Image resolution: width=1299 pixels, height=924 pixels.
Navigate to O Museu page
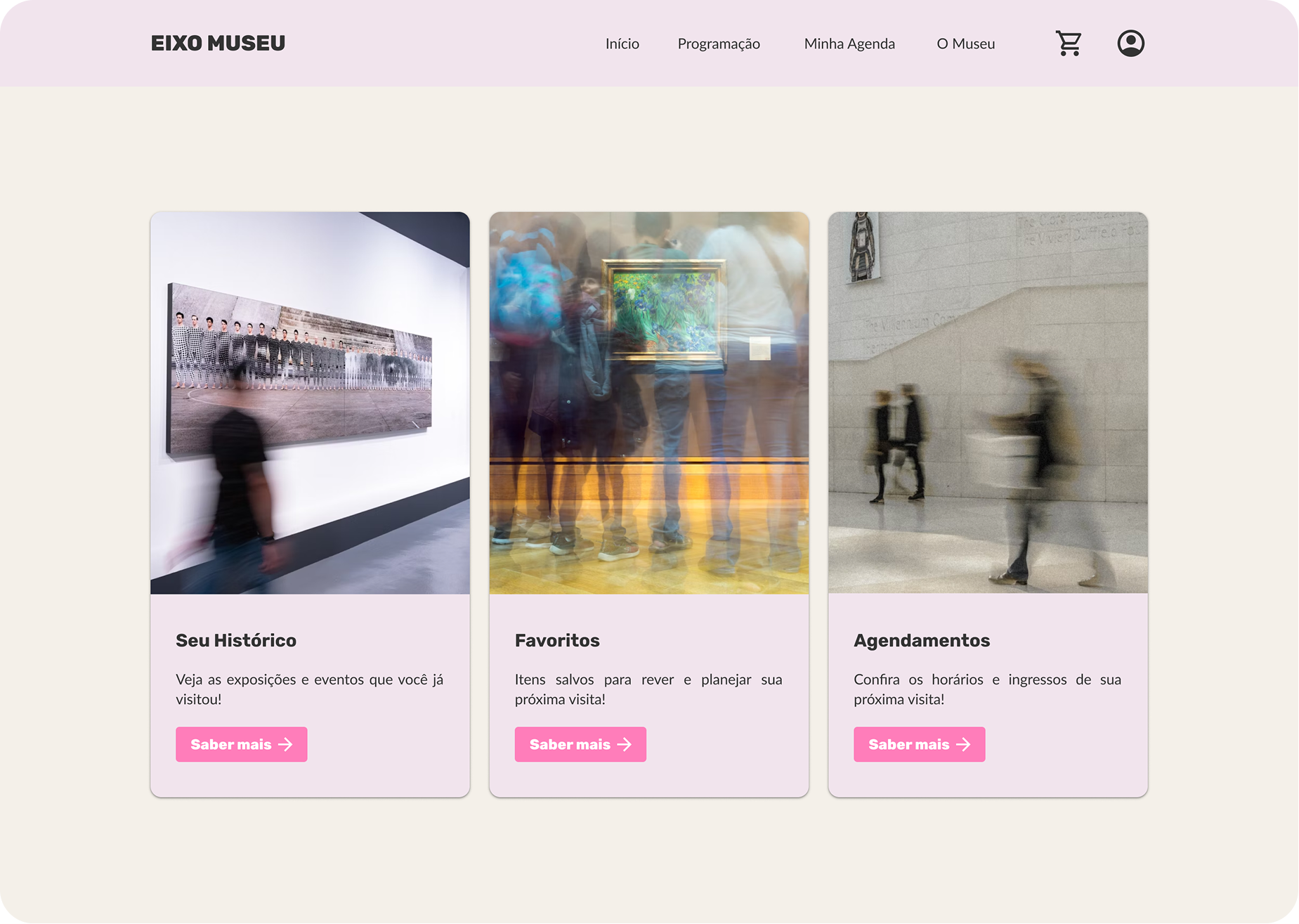tap(965, 44)
